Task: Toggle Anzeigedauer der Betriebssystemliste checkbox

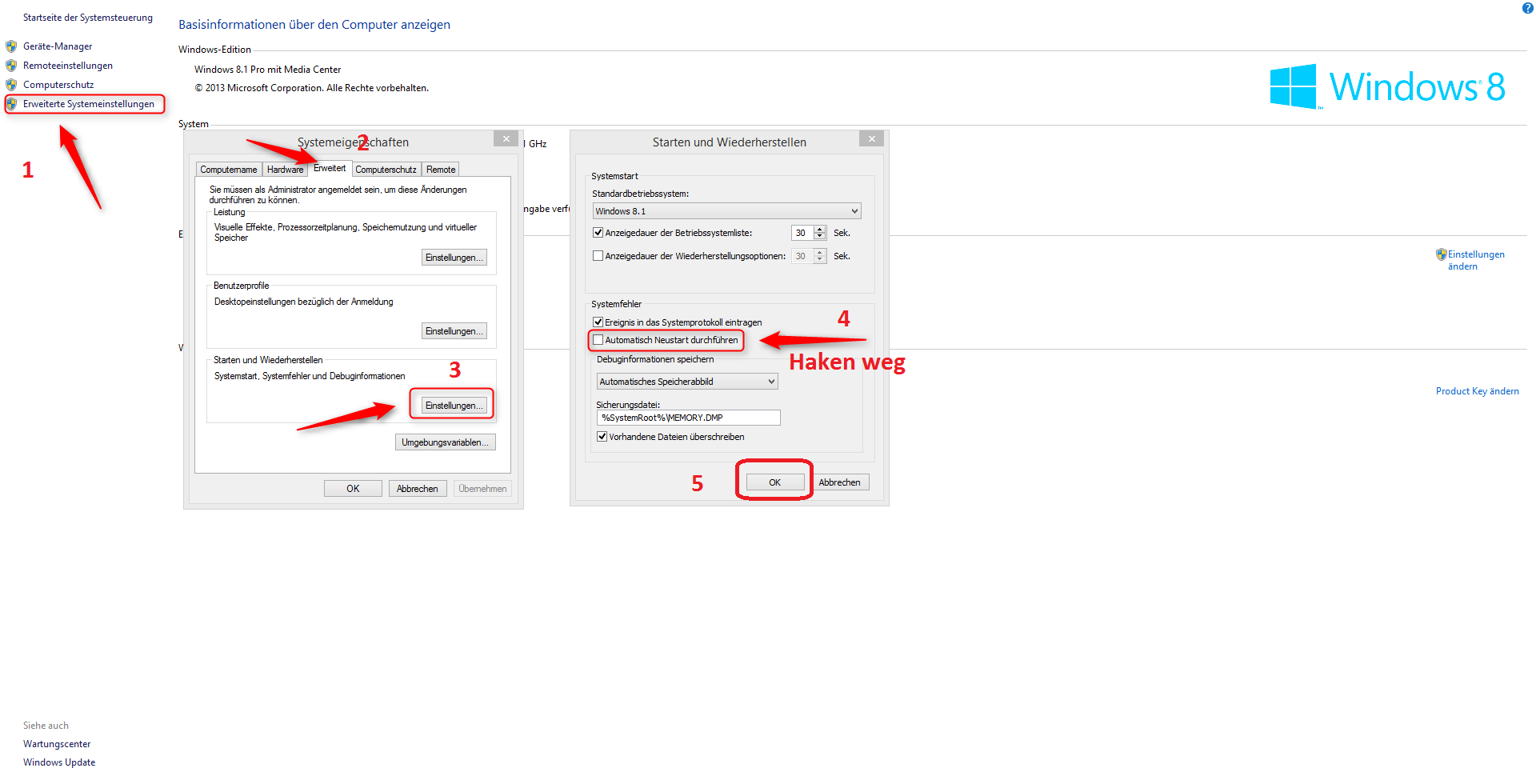Action: click(598, 233)
